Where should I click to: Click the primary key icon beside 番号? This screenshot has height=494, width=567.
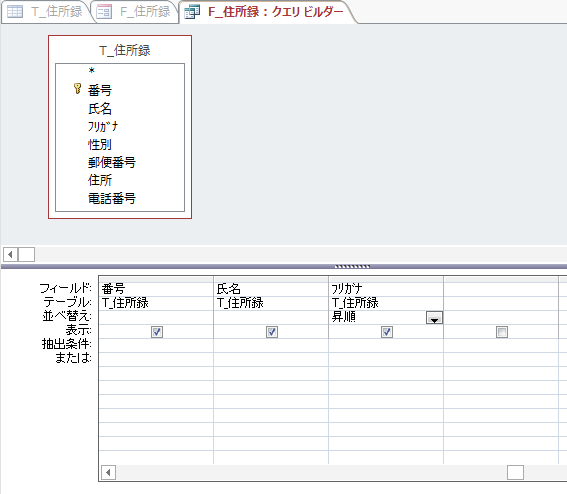[x=77, y=88]
